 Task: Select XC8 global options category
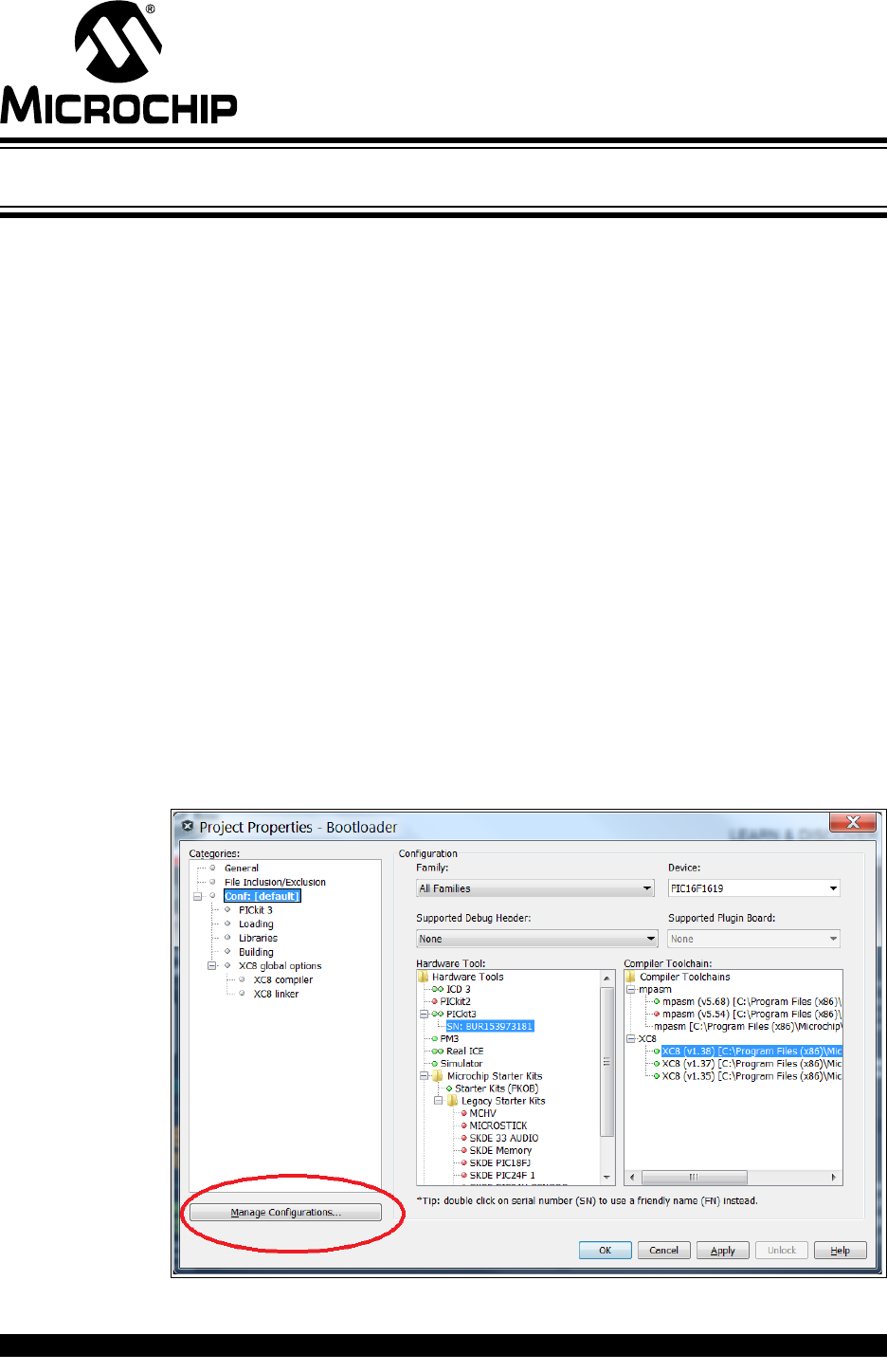pos(280,965)
